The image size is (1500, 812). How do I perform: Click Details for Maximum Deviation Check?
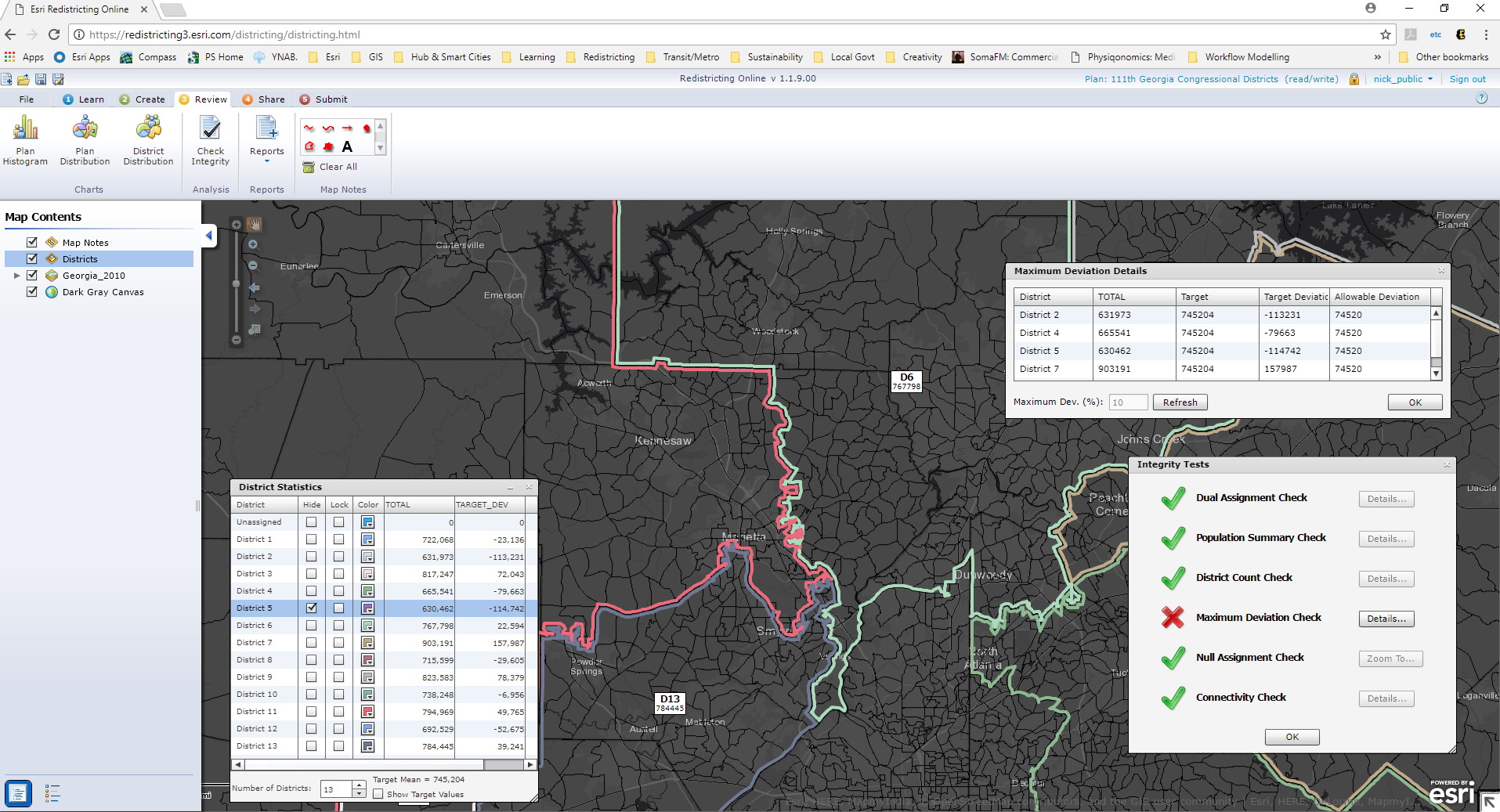pyautogui.click(x=1386, y=619)
